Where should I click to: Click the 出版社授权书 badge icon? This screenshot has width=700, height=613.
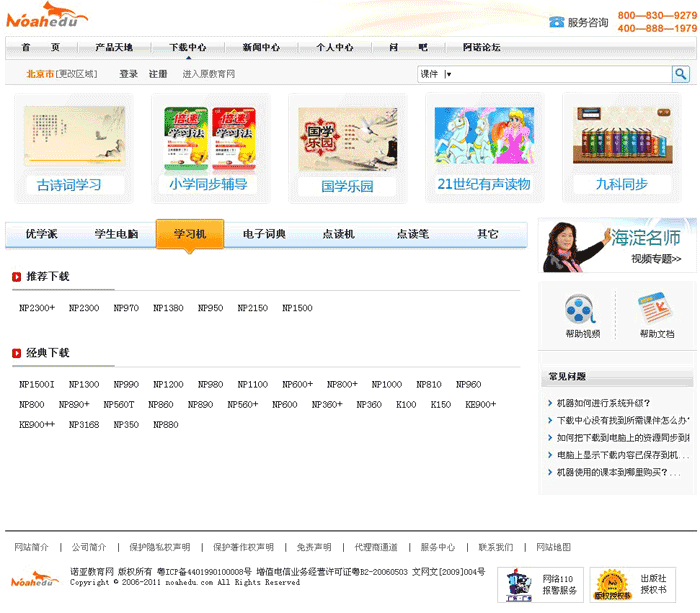click(x=612, y=584)
